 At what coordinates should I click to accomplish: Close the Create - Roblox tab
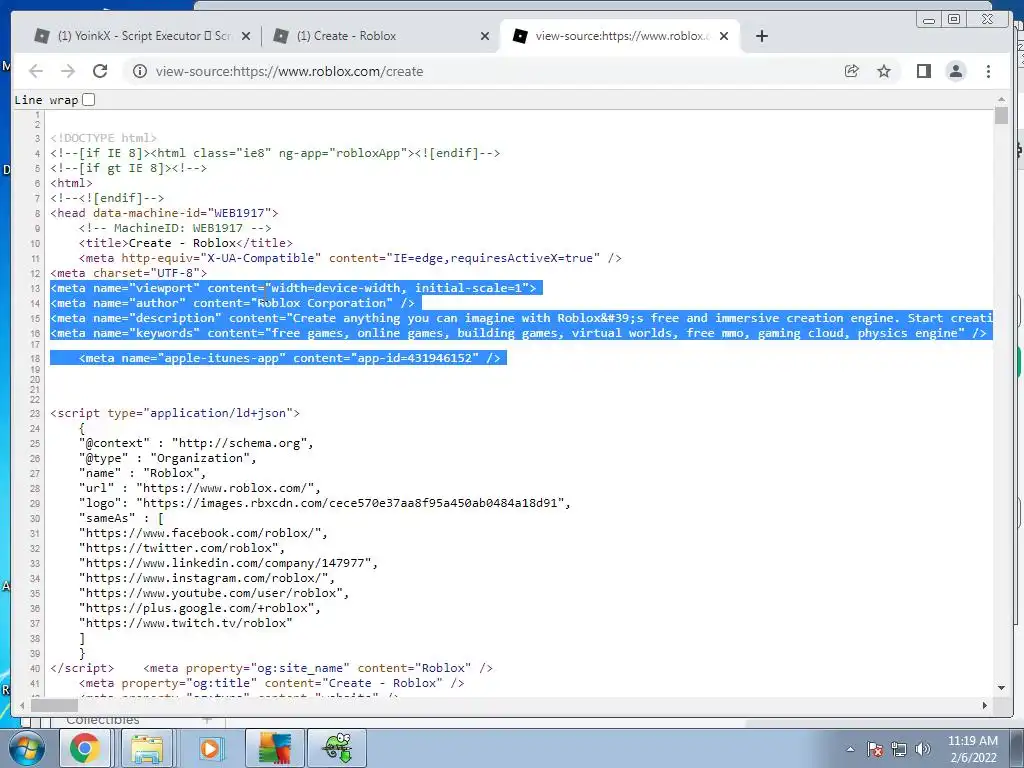point(485,36)
